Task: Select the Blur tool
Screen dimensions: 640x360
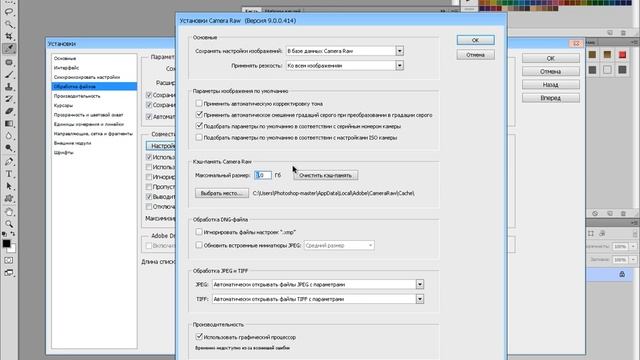Action: [x=9, y=136]
